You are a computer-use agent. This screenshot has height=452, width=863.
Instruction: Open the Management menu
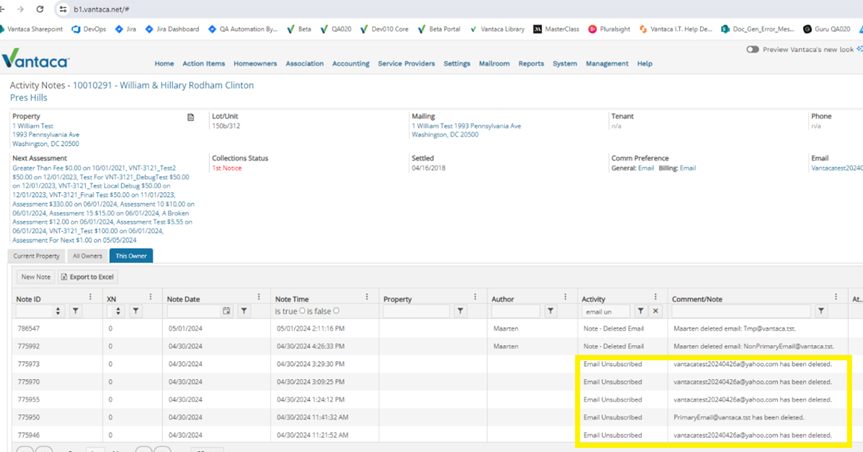tap(607, 64)
